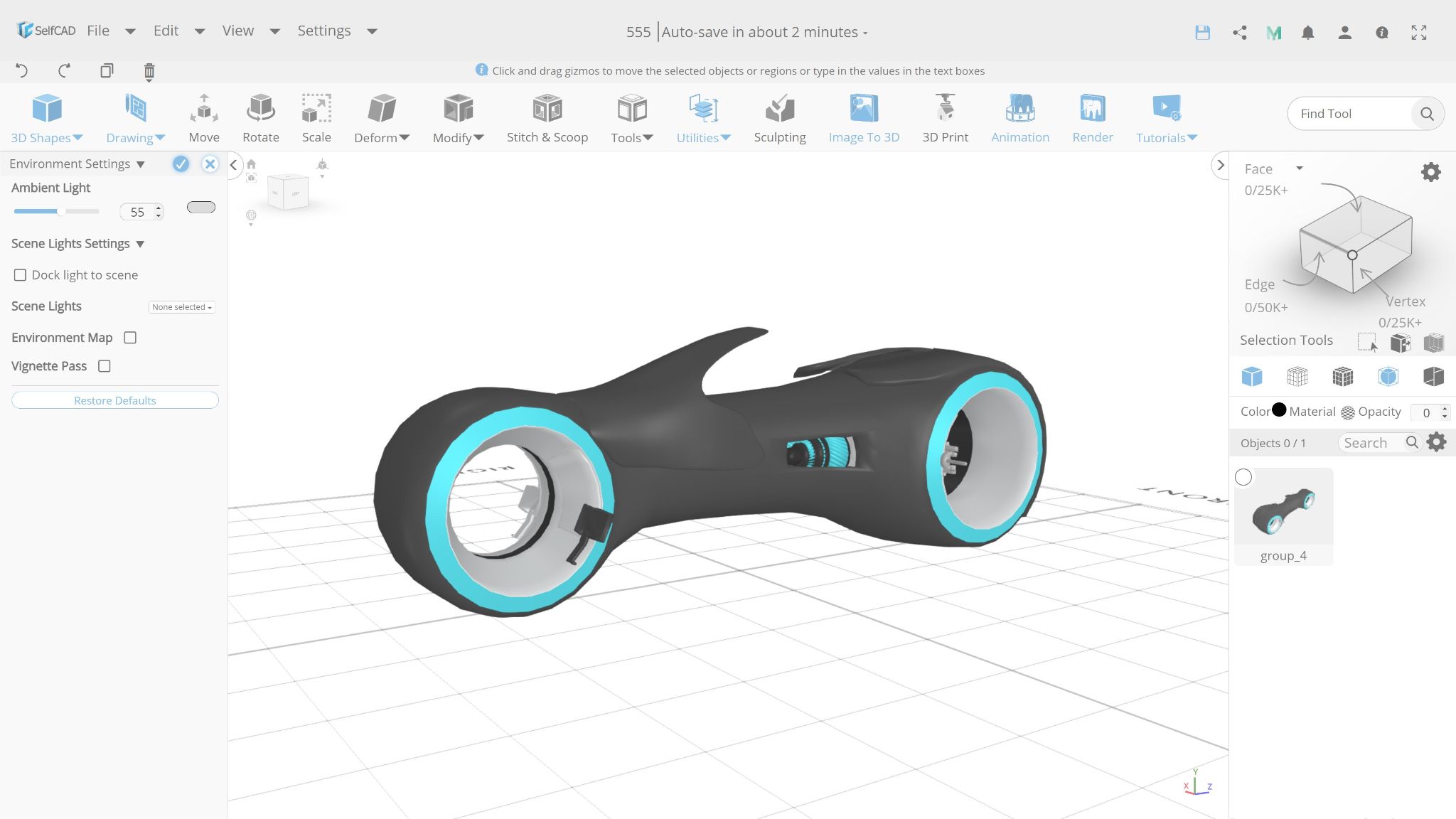Open Stitch & Scoop tool
The image size is (1456, 819).
pos(547,118)
